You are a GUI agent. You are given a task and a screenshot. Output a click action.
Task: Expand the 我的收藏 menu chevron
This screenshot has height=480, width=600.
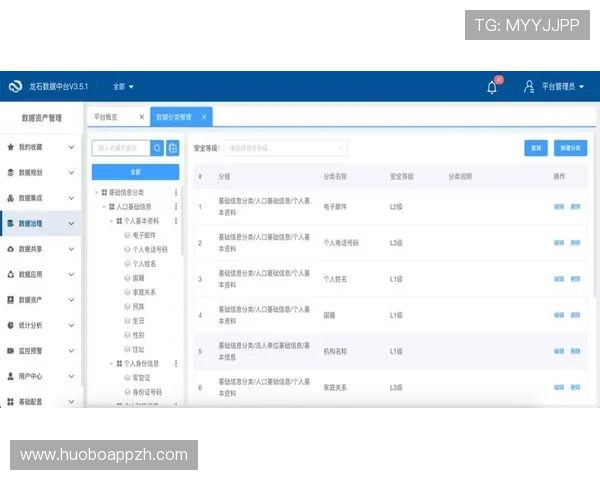[x=72, y=147]
